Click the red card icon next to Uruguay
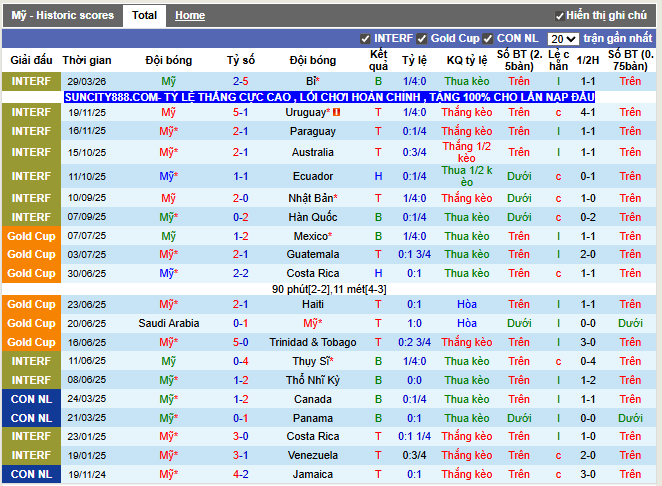 [337, 112]
